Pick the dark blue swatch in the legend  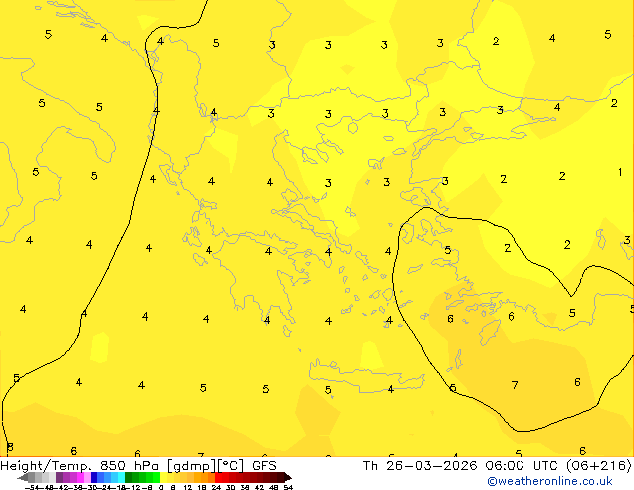(94, 477)
